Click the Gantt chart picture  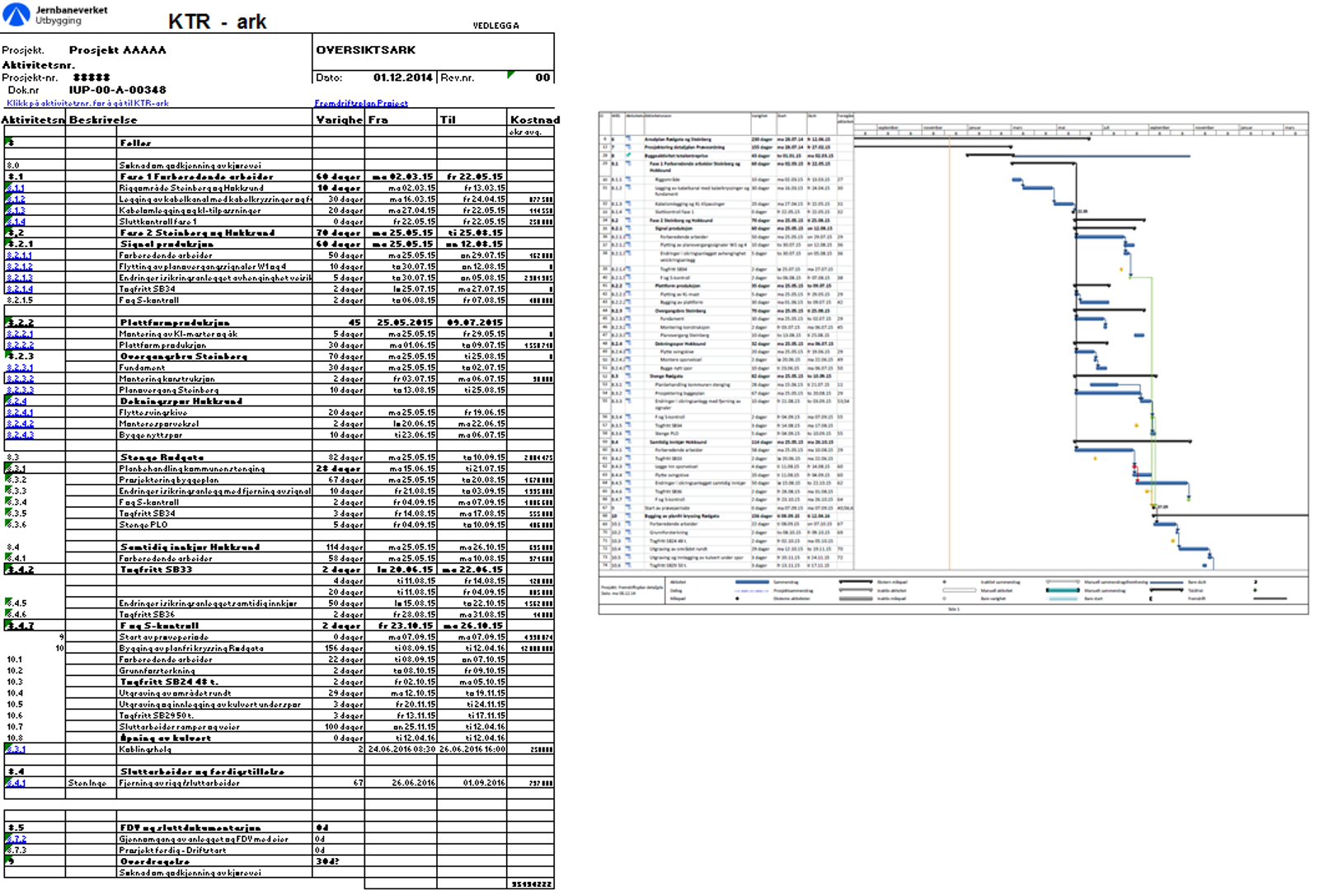(953, 363)
